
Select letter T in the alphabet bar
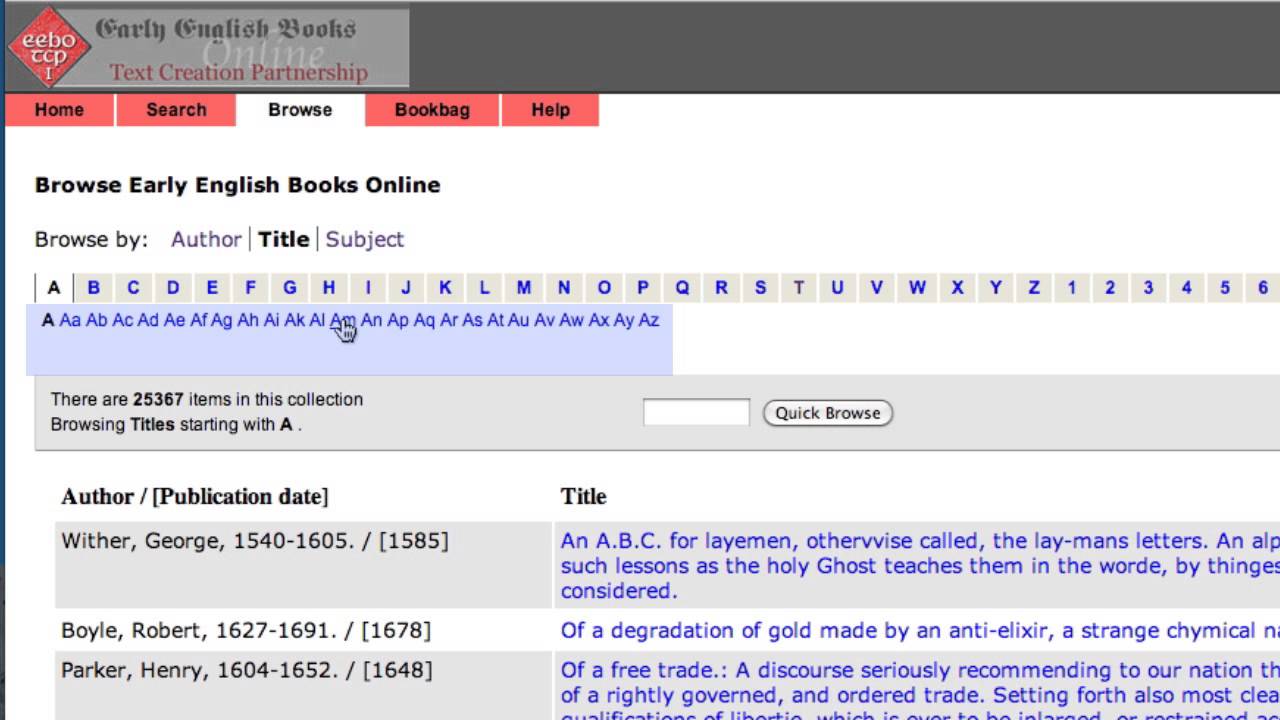(x=798, y=288)
